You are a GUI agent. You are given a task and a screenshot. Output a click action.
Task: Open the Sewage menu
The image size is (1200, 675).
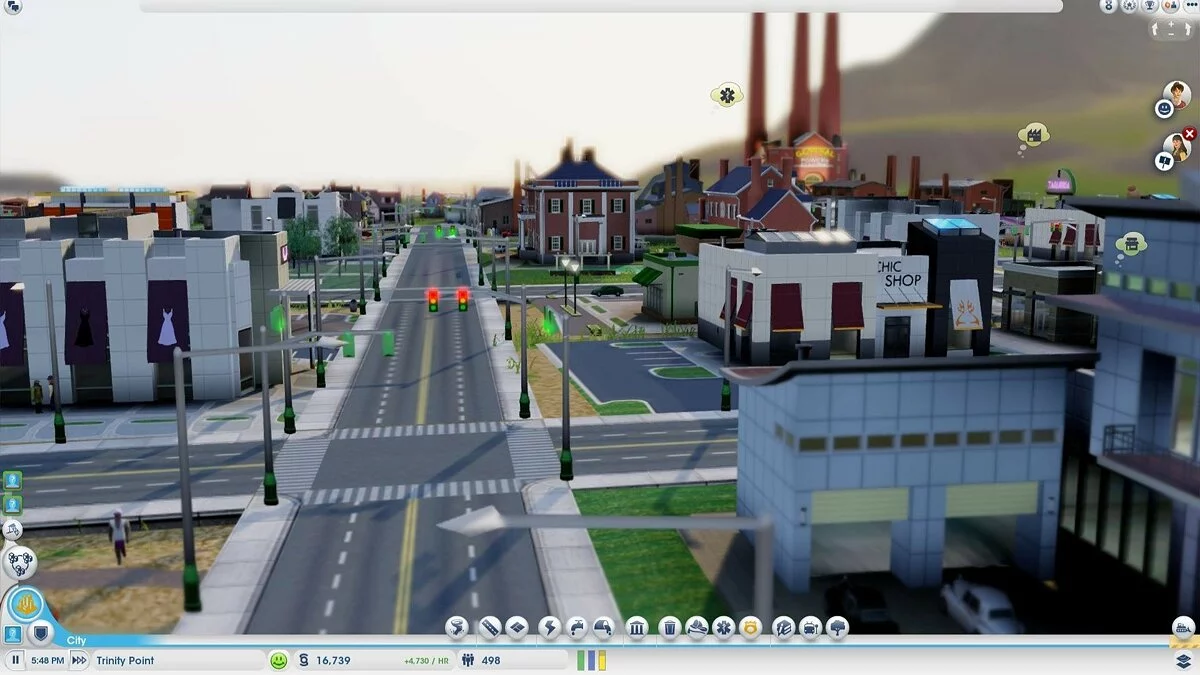603,627
